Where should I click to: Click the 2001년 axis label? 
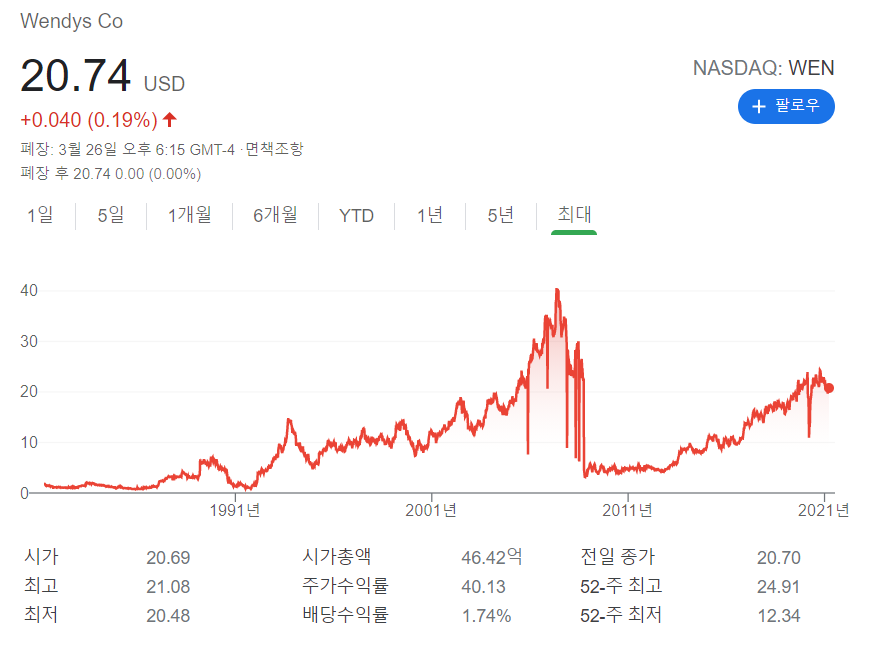click(431, 510)
